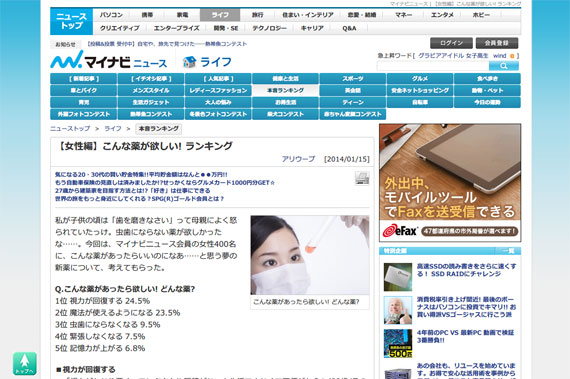Open the 恋愛・結婚 tab
Image resolution: width=570 pixels, height=379 pixels.
pos(362,15)
